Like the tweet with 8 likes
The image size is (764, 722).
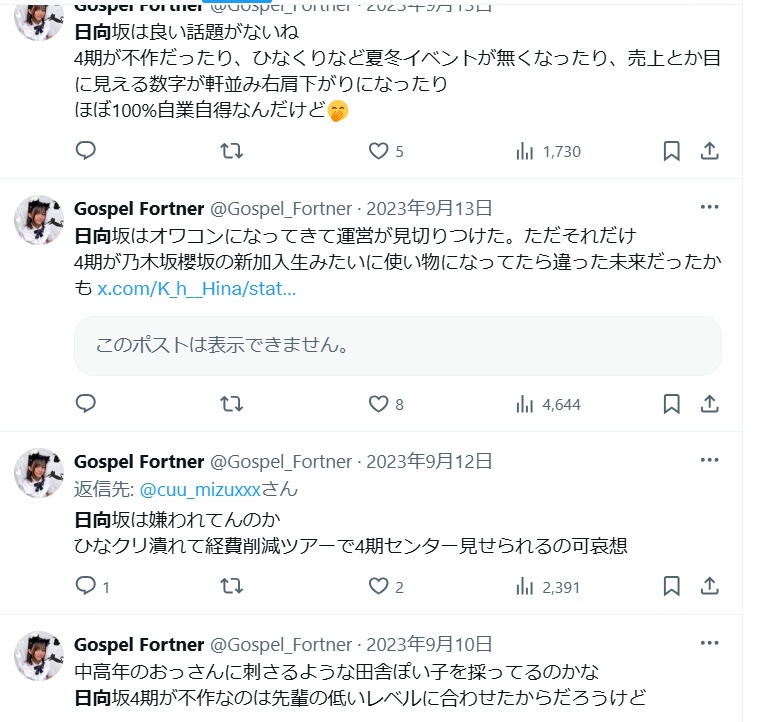coord(378,404)
